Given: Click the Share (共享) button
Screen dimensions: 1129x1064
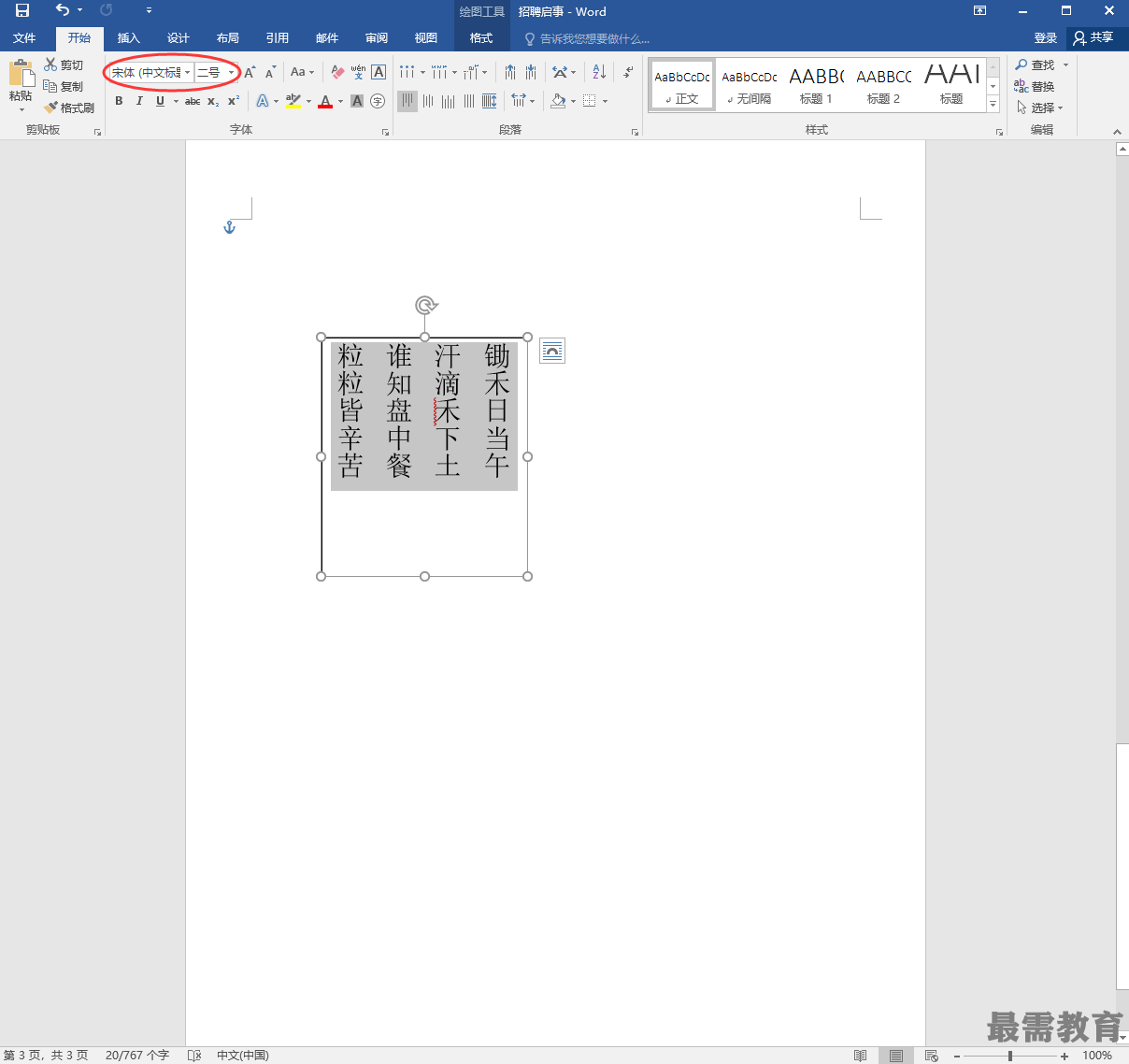Looking at the screenshot, I should (1094, 38).
